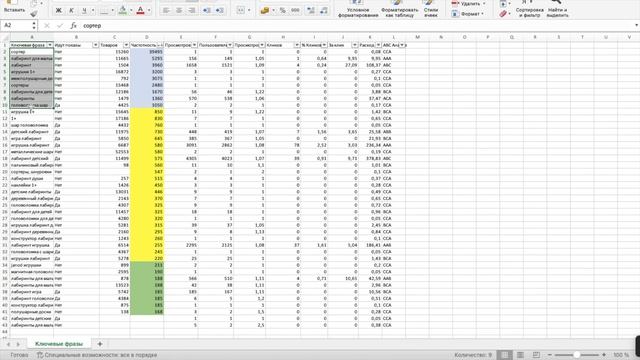Open filter dropdown for Идут показы column
This screenshot has height=360, width=640.
click(x=95, y=45)
